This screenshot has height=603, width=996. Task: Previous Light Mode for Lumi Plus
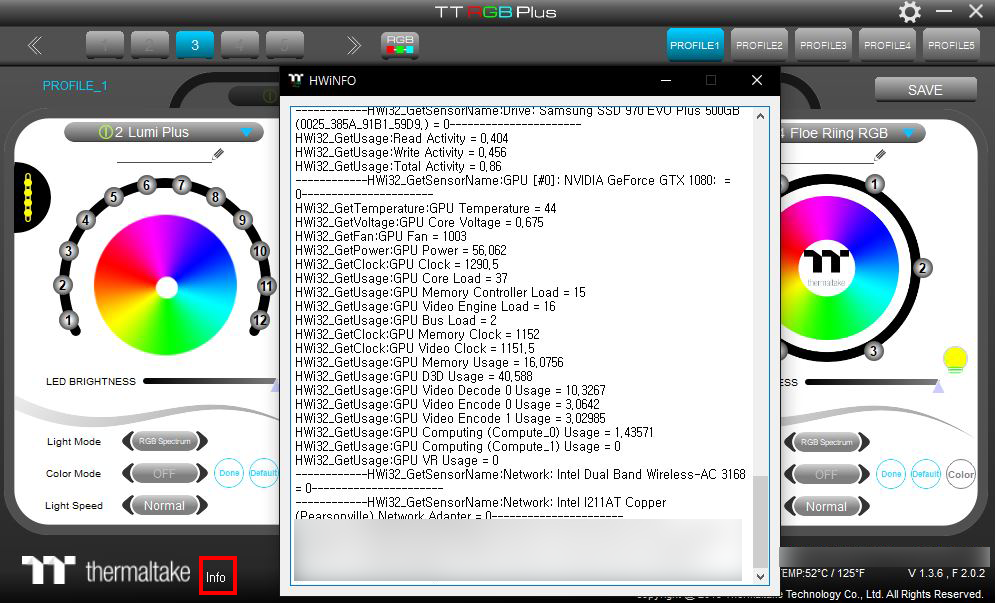(128, 441)
